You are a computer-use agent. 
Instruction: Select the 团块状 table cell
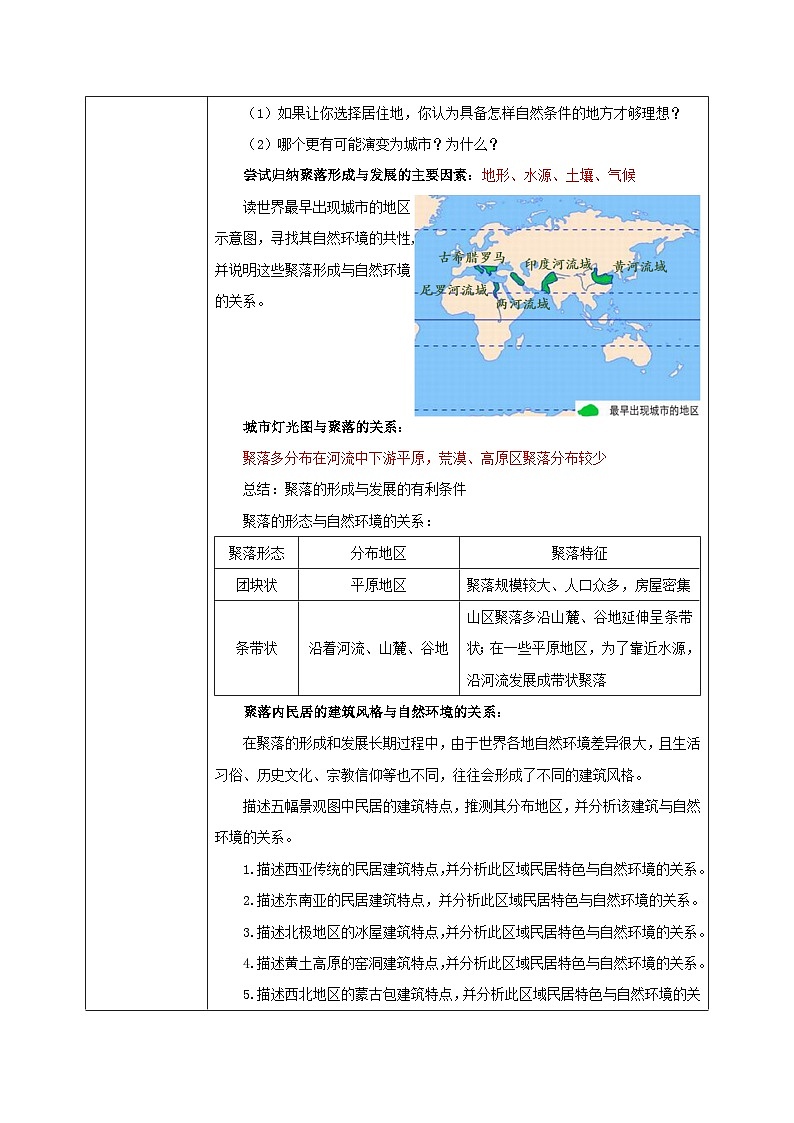coord(256,585)
